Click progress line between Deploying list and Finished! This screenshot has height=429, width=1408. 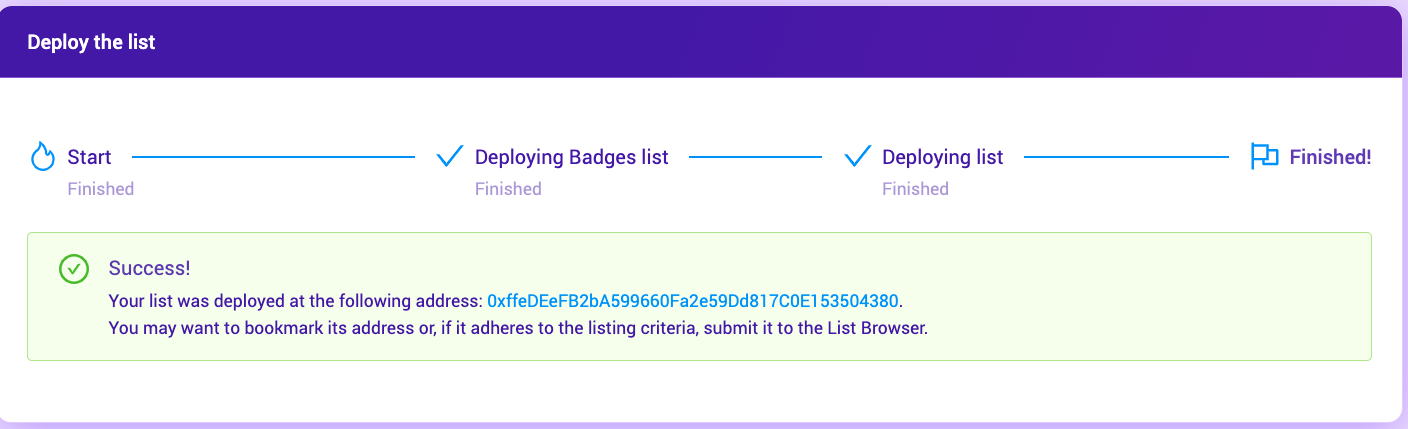[1126, 157]
